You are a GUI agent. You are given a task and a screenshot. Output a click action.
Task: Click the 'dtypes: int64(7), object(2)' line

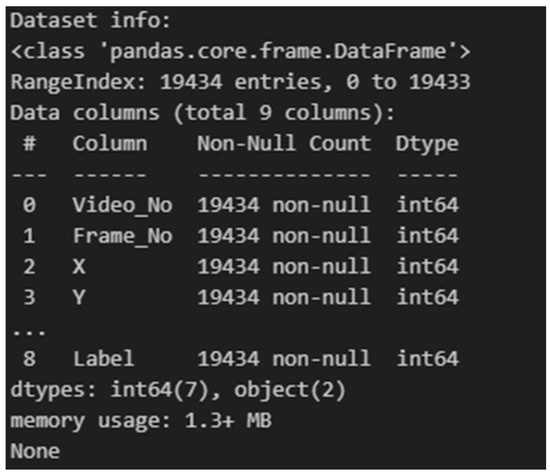[x=178, y=390]
